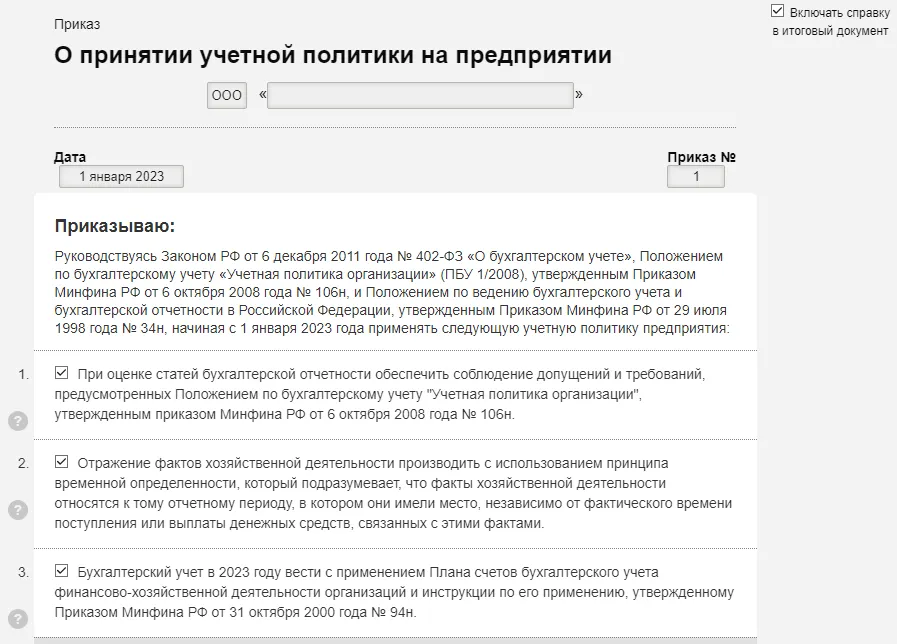Click the item number '2.'
The width and height of the screenshot is (897, 644).
click(x=23, y=463)
